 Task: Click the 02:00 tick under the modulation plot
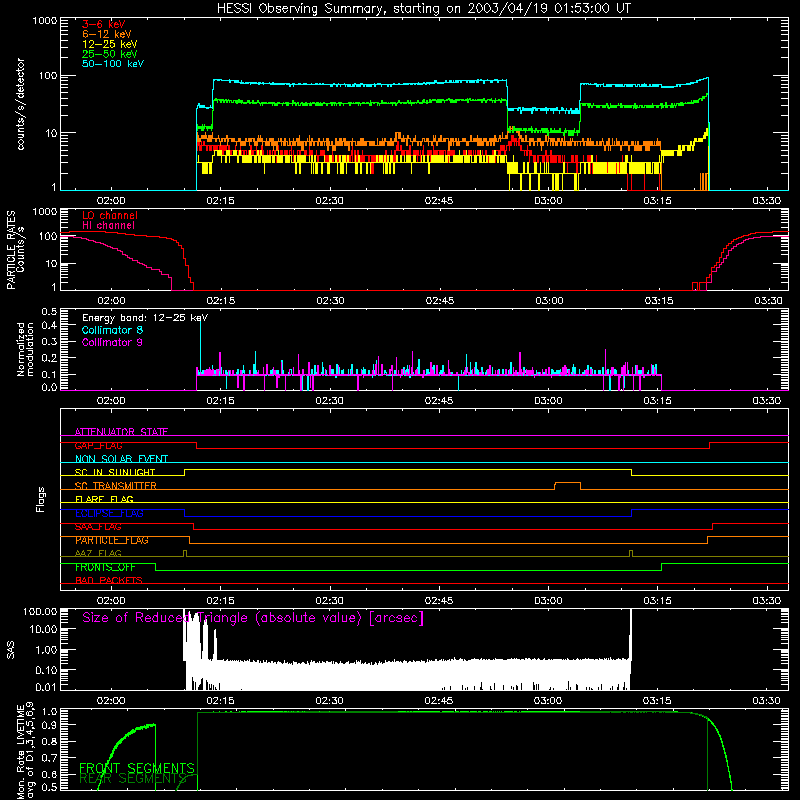(111, 401)
